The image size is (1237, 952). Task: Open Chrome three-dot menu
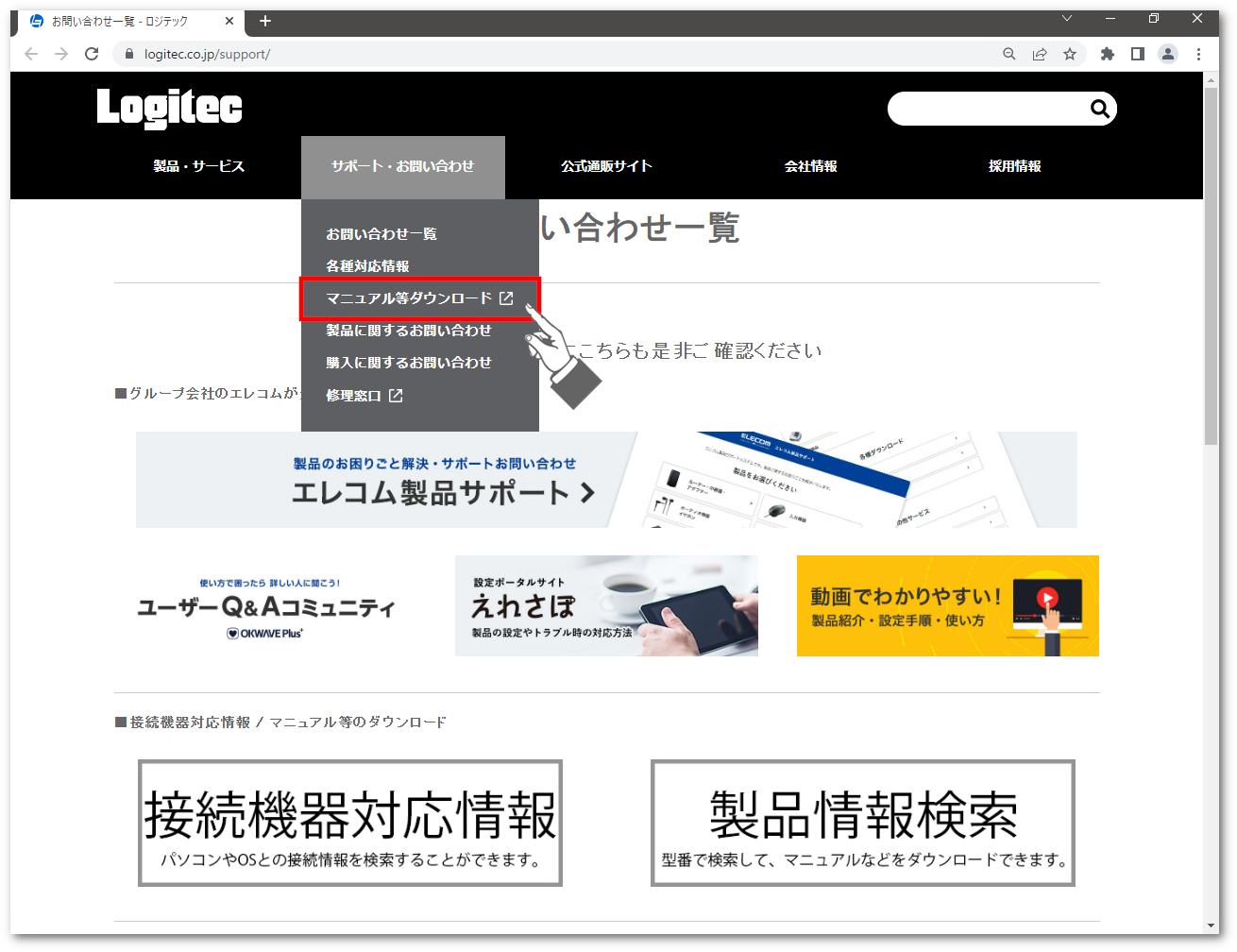pos(1198,54)
